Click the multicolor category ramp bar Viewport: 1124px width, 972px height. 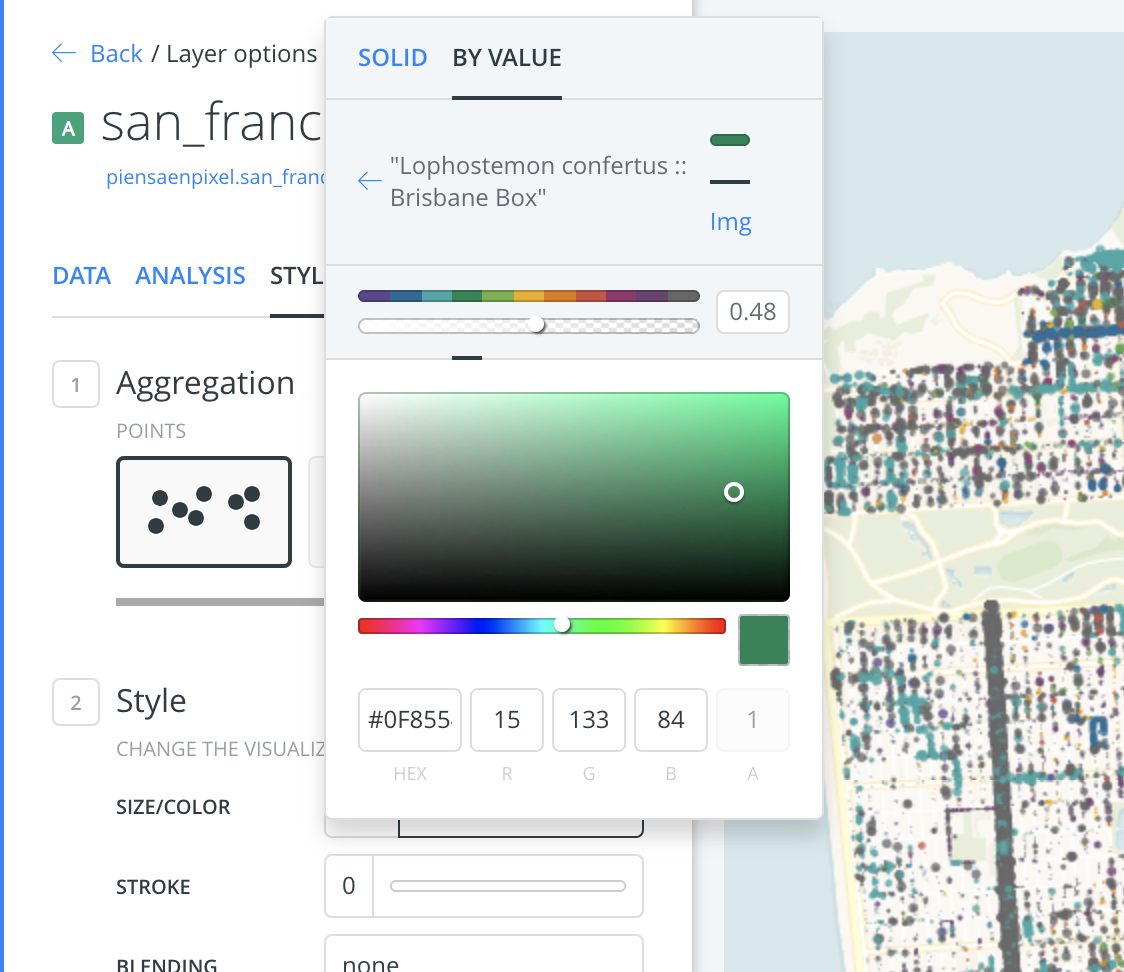pos(528,296)
